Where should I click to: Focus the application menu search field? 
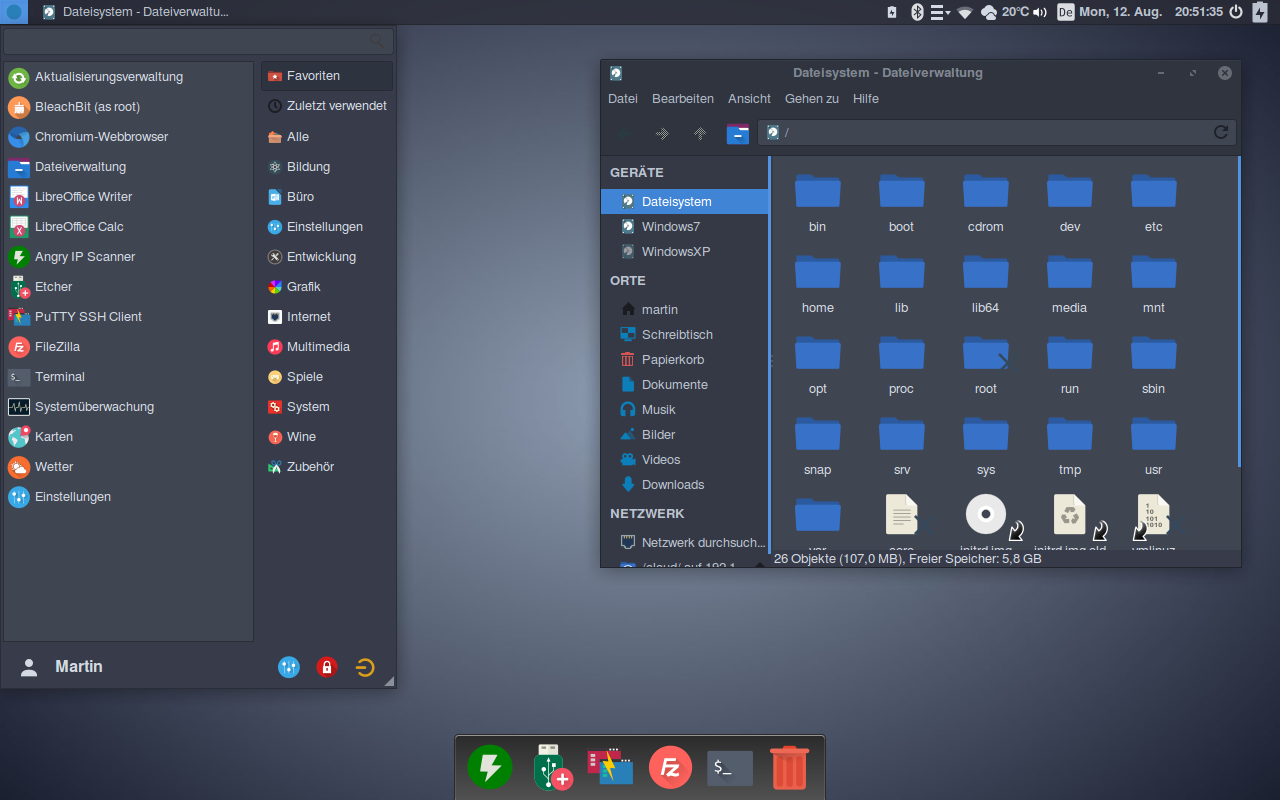tap(197, 41)
